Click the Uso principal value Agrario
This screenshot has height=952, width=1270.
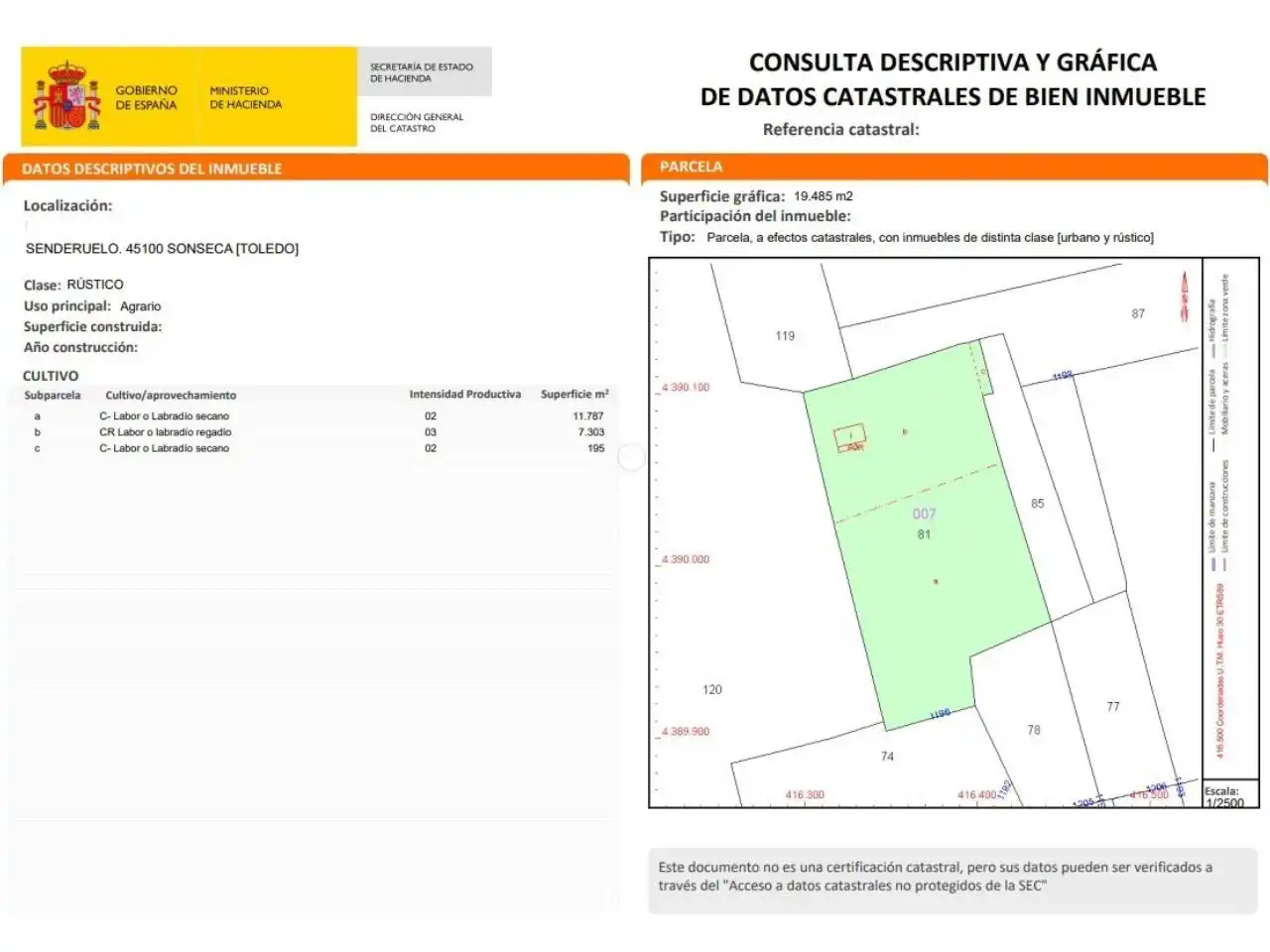coord(140,306)
